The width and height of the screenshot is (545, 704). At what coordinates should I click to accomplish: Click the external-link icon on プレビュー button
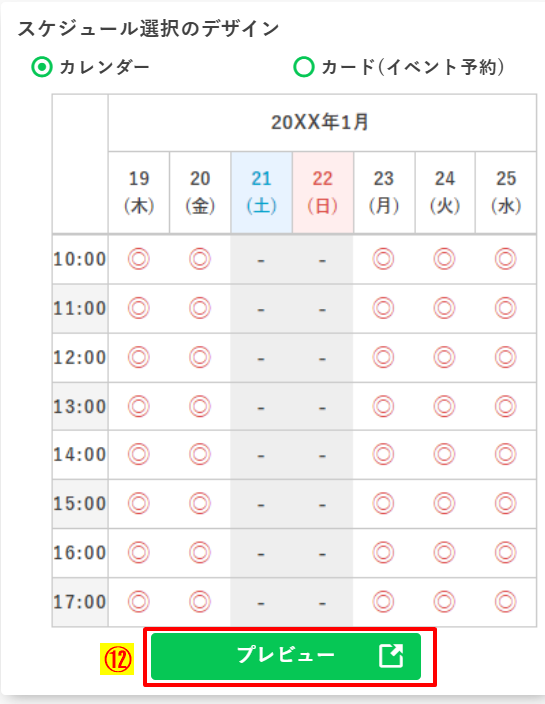tap(391, 656)
